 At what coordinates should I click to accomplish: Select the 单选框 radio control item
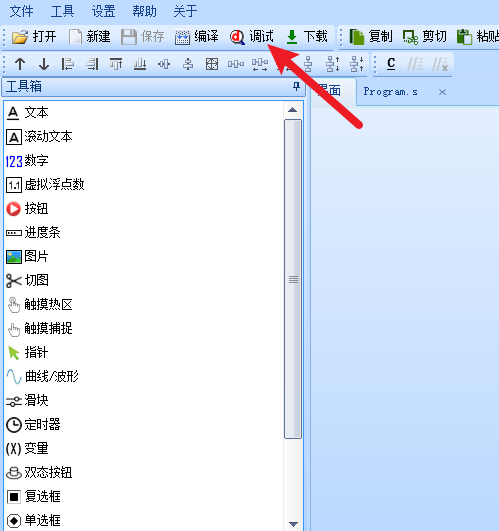[x=33, y=521]
